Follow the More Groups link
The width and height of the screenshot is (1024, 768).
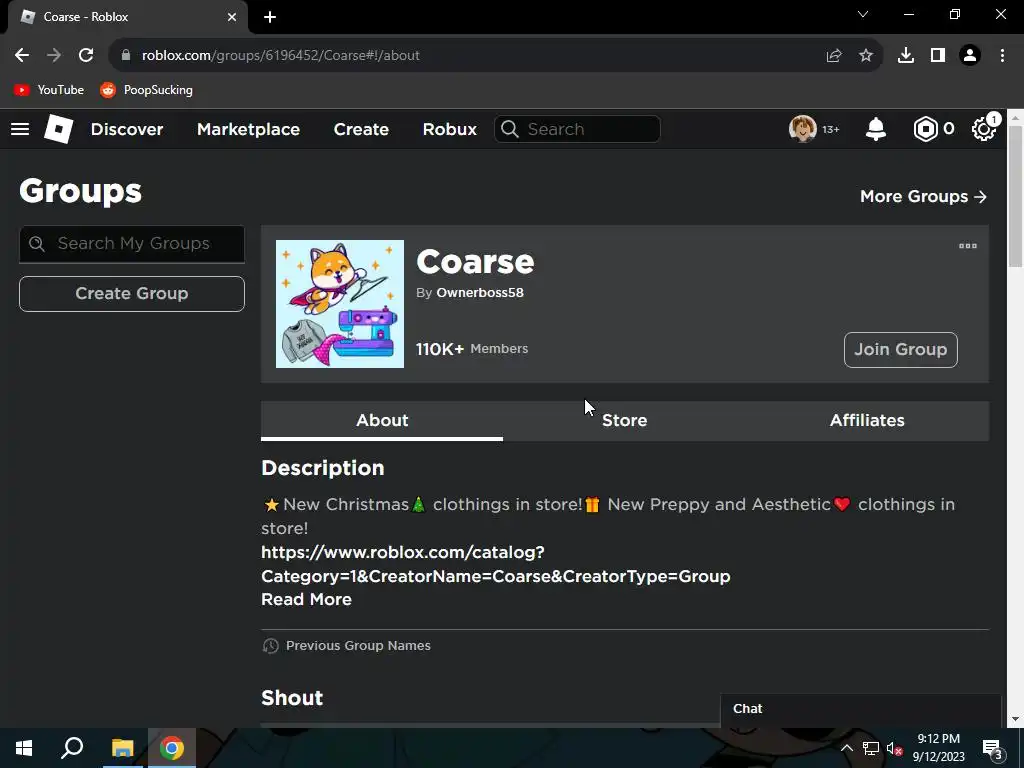pos(923,197)
